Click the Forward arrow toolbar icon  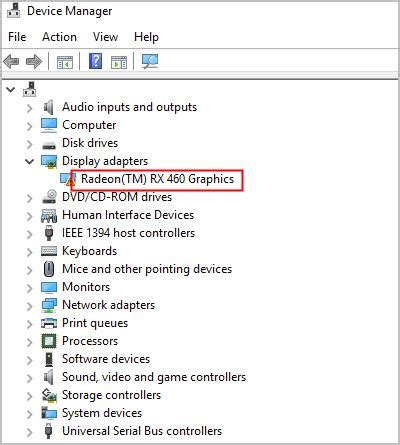point(34,62)
